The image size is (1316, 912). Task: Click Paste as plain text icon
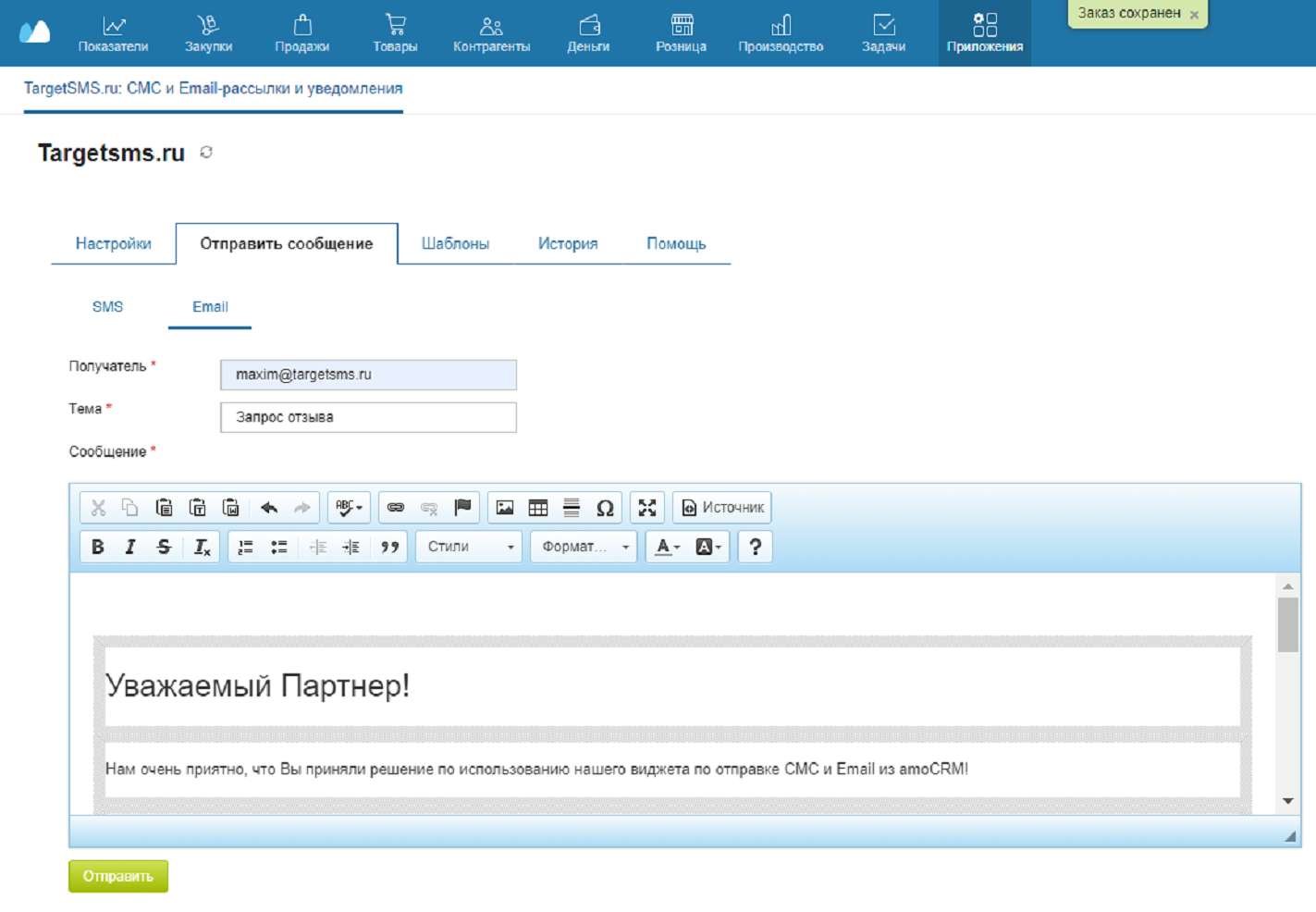pyautogui.click(x=197, y=508)
